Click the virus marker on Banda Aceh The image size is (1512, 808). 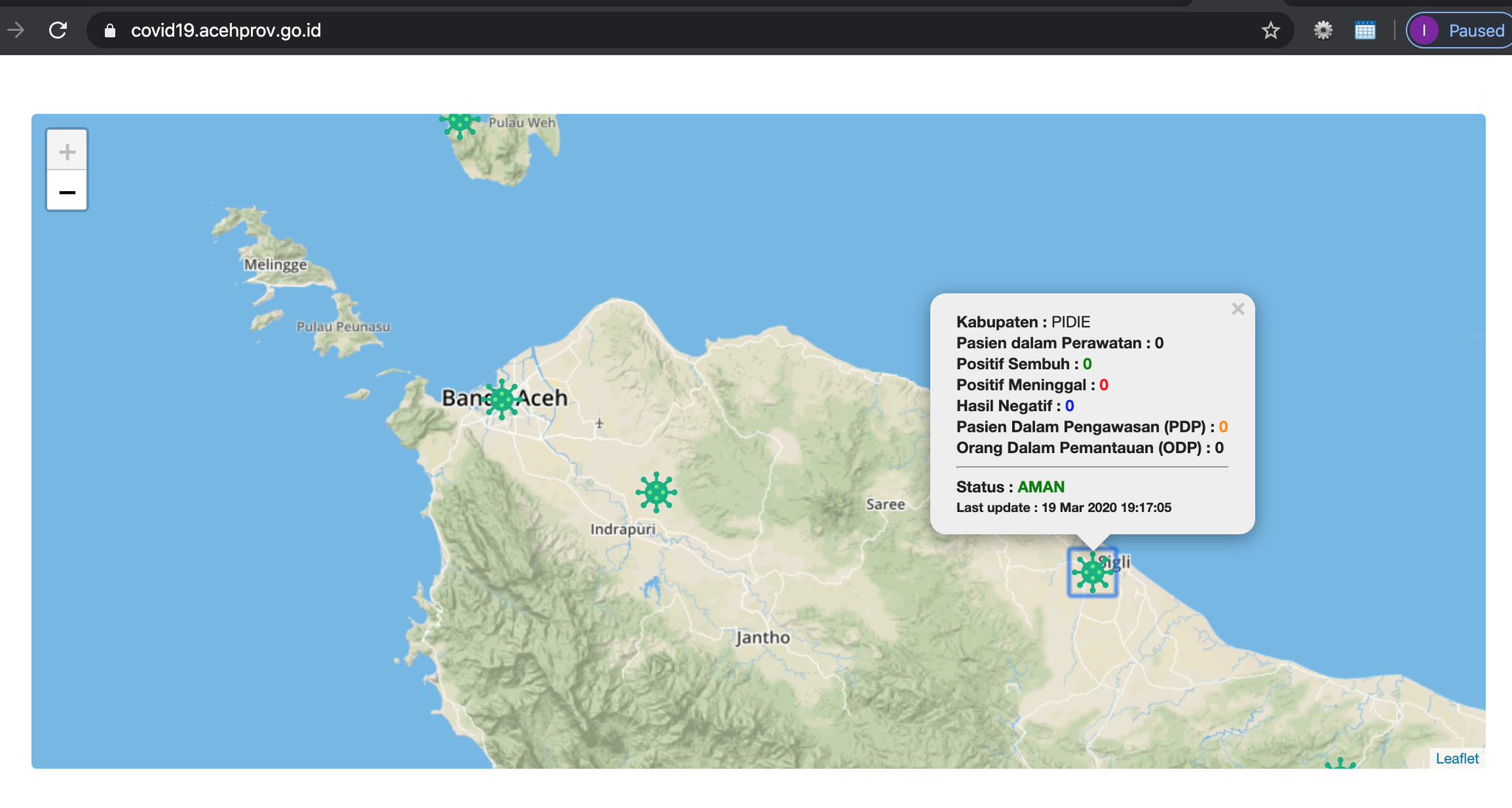[x=502, y=399]
